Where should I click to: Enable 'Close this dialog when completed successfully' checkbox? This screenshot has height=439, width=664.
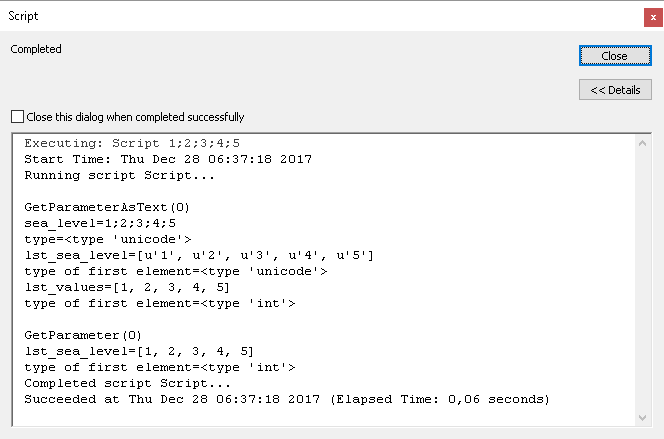17,117
